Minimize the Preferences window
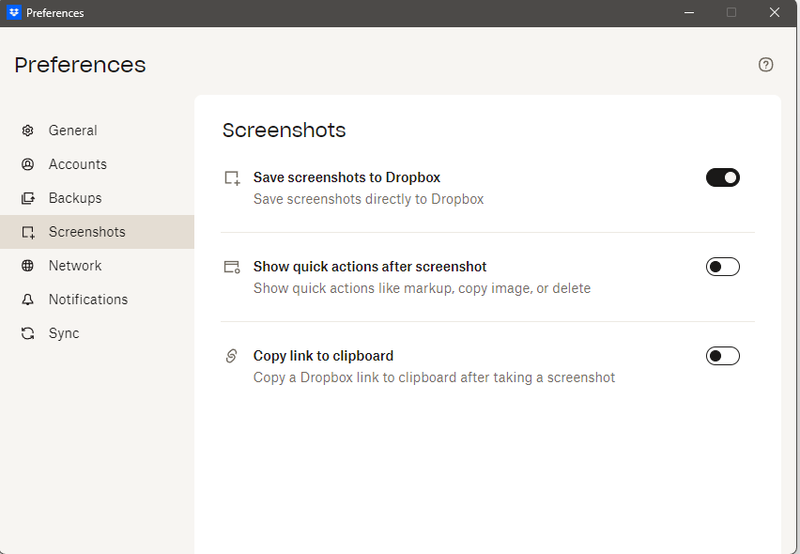The image size is (800, 554). (x=690, y=13)
